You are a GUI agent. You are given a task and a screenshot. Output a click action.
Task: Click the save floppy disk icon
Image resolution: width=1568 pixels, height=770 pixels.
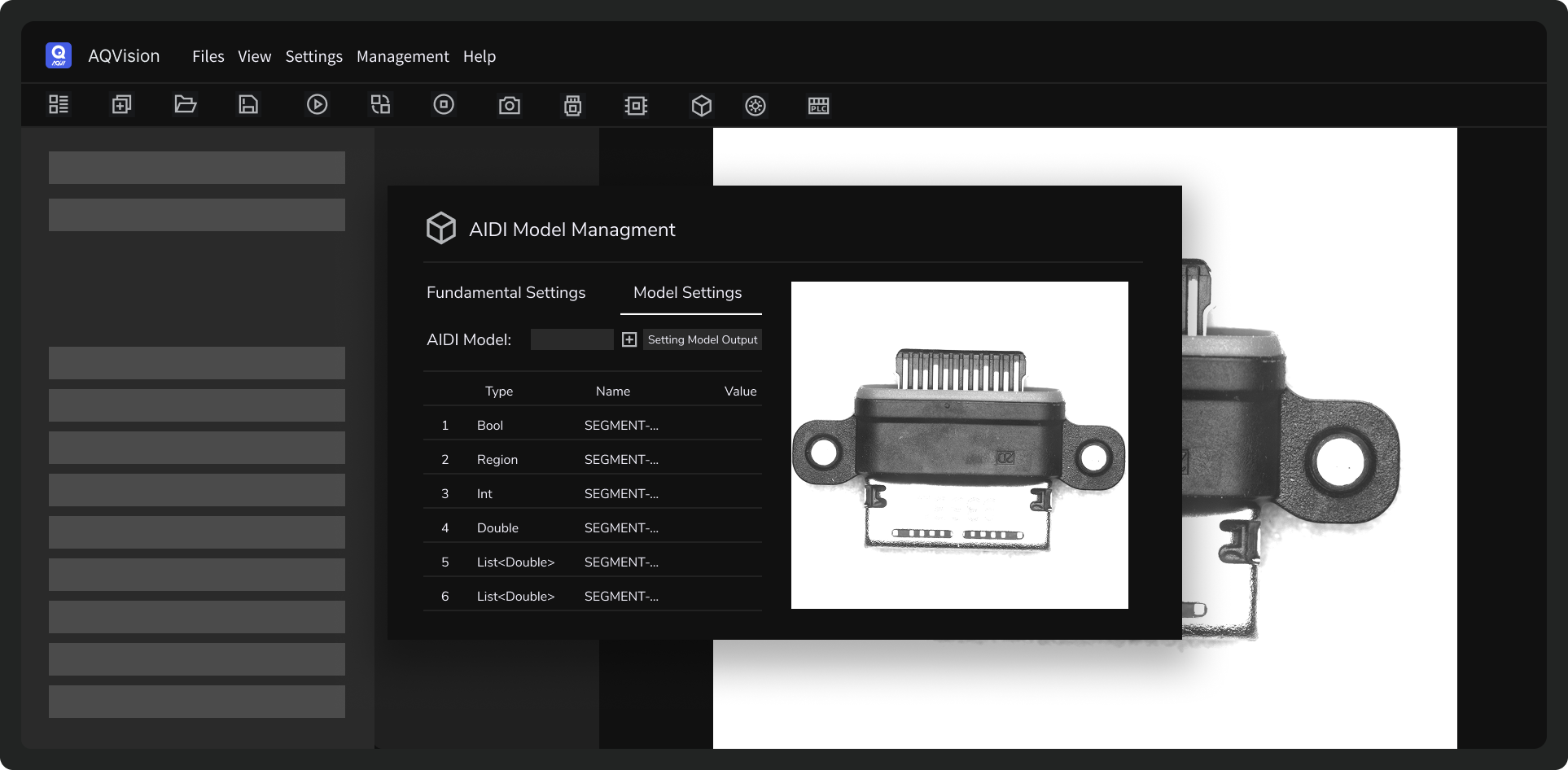248,105
